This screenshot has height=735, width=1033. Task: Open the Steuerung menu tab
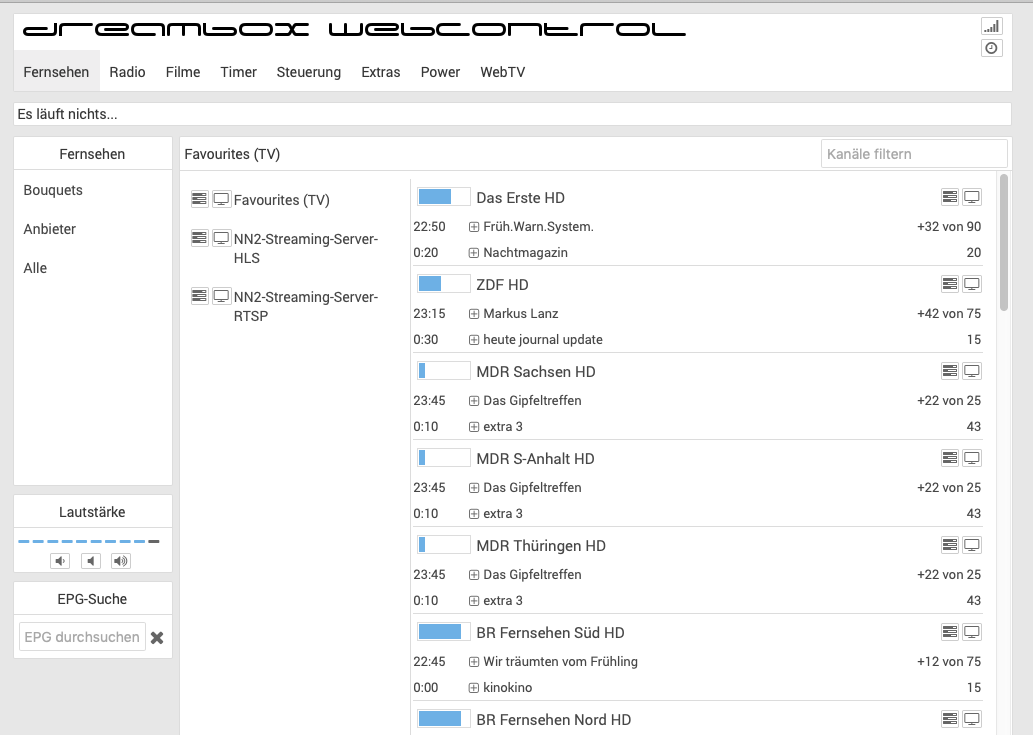[309, 72]
